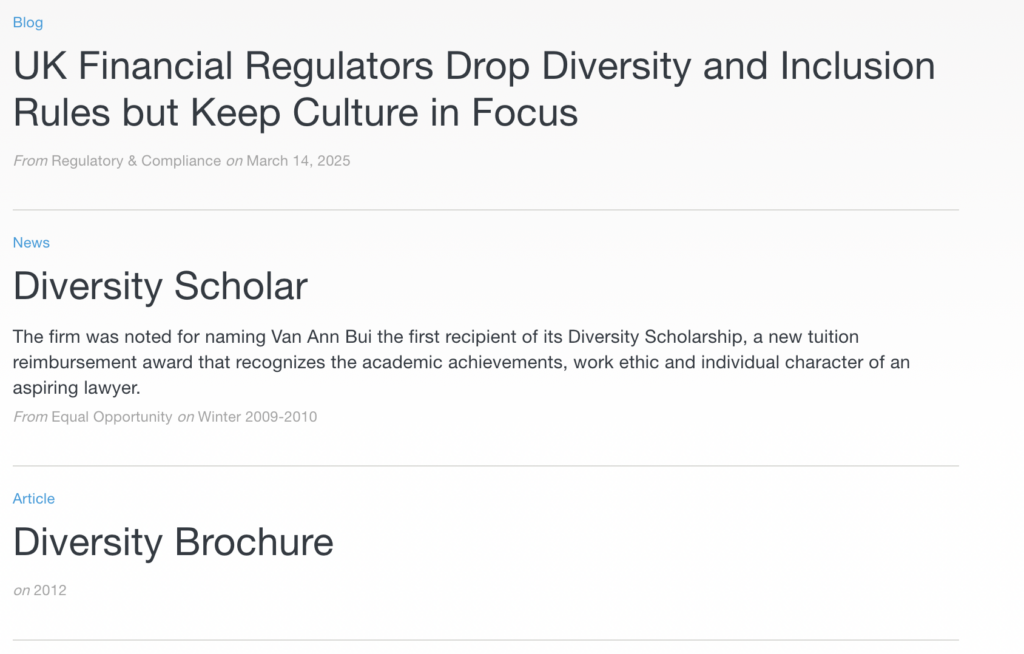
Task: Click the Winter 2009-2010 date
Action: [257, 417]
